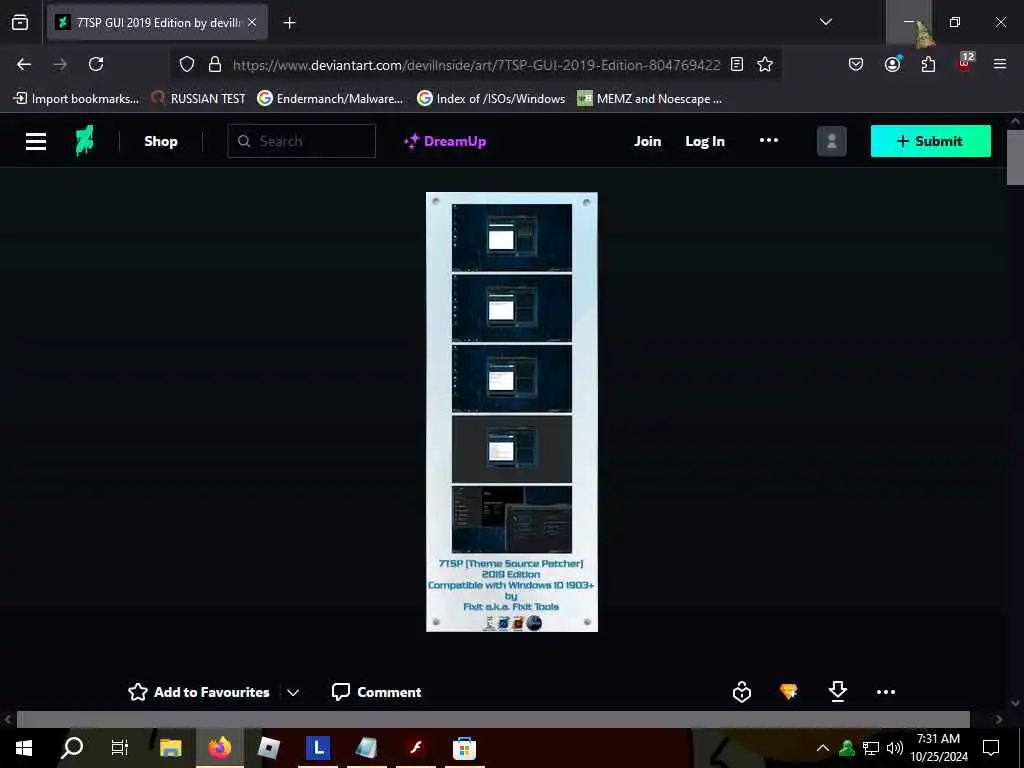
Task: Open more options dots in DeviantArt header
Action: click(769, 140)
